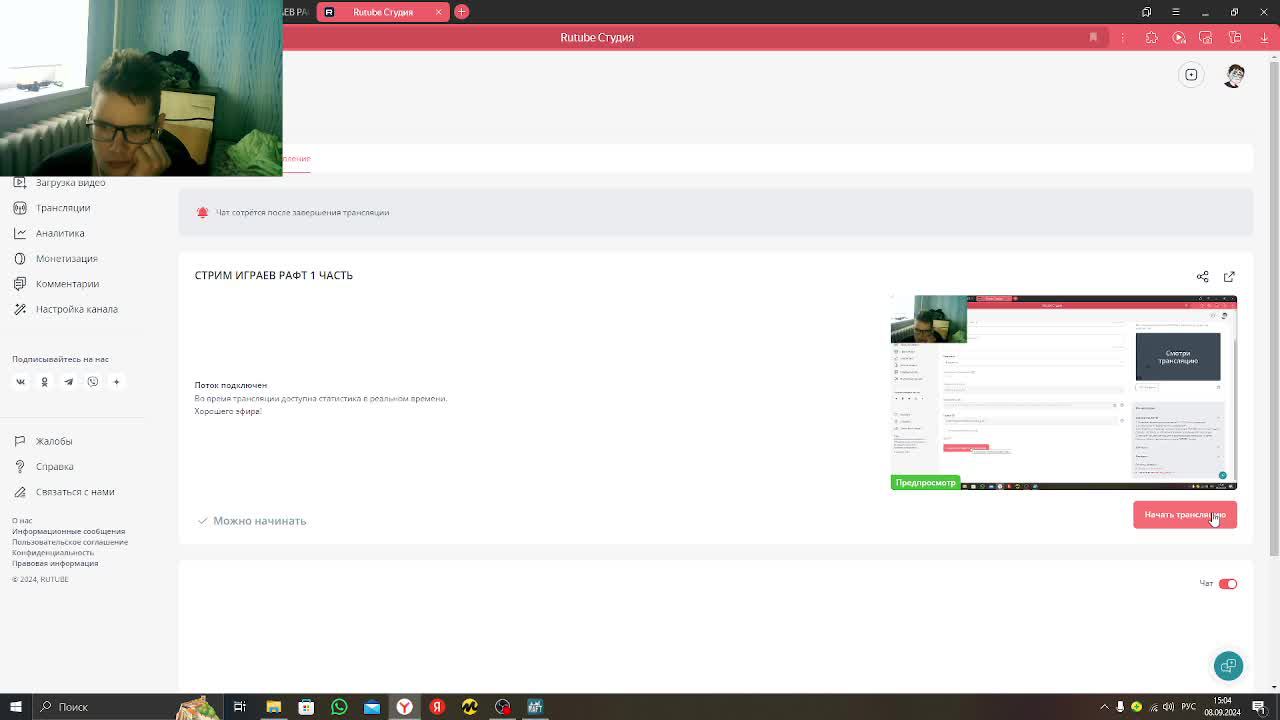
Task: Open WhatsApp from the taskbar
Action: [x=339, y=707]
